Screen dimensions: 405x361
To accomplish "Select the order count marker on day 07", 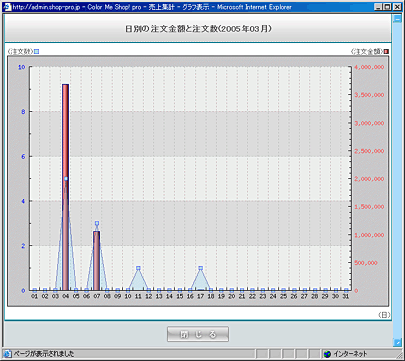I will pos(97,223).
